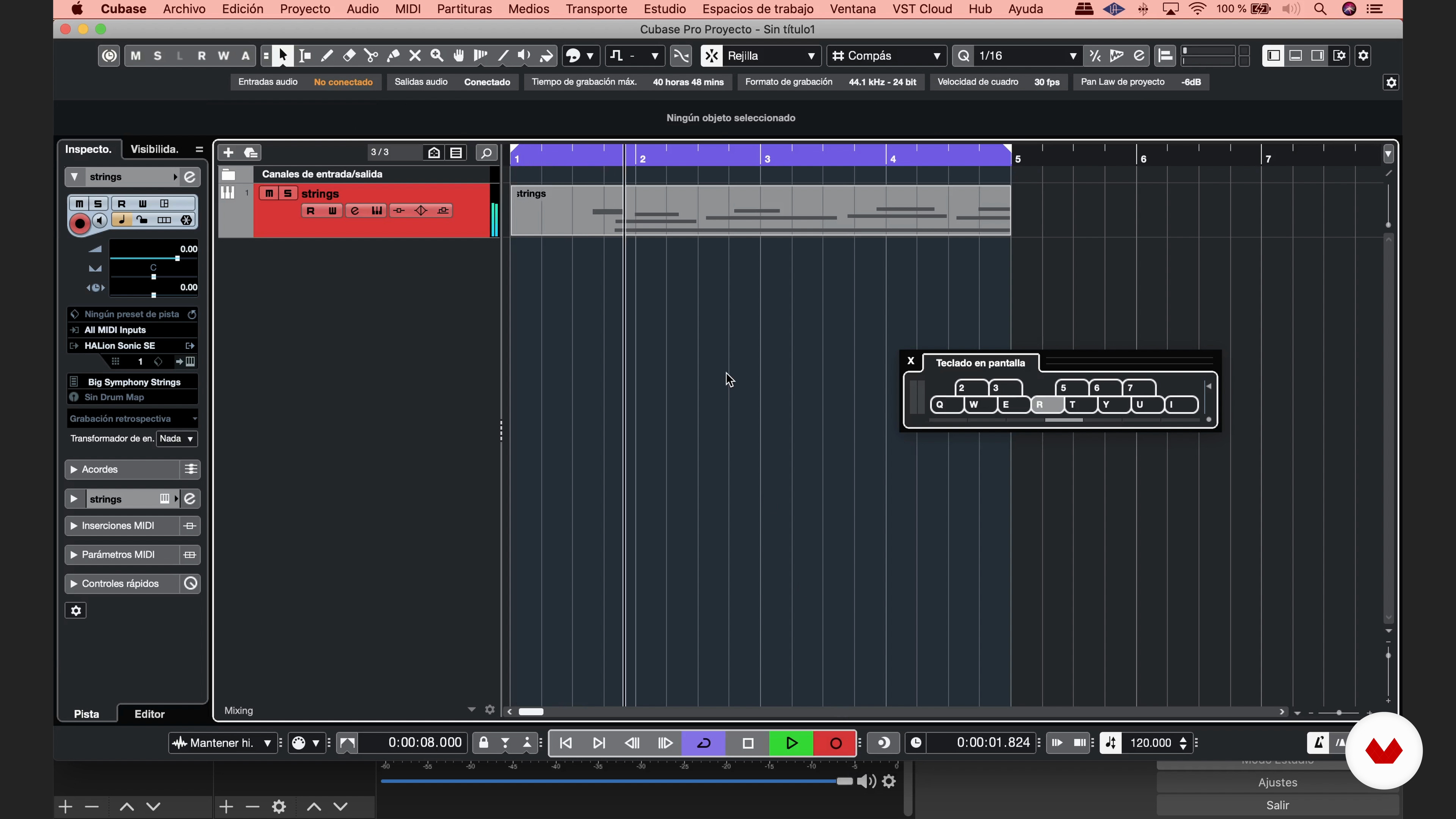Click the HALion Sonic SE output routing
Screen dimensions: 1456x819
pyautogui.click(x=132, y=345)
